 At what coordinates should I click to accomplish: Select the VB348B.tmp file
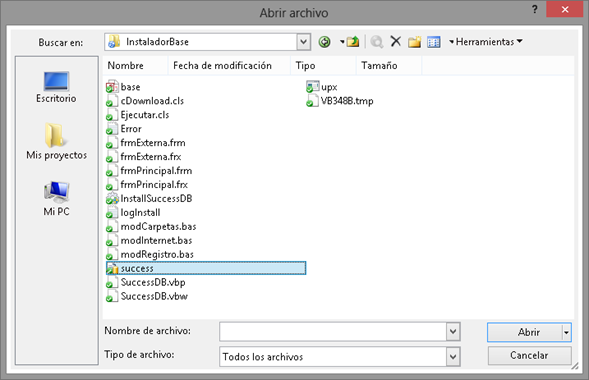(x=340, y=101)
